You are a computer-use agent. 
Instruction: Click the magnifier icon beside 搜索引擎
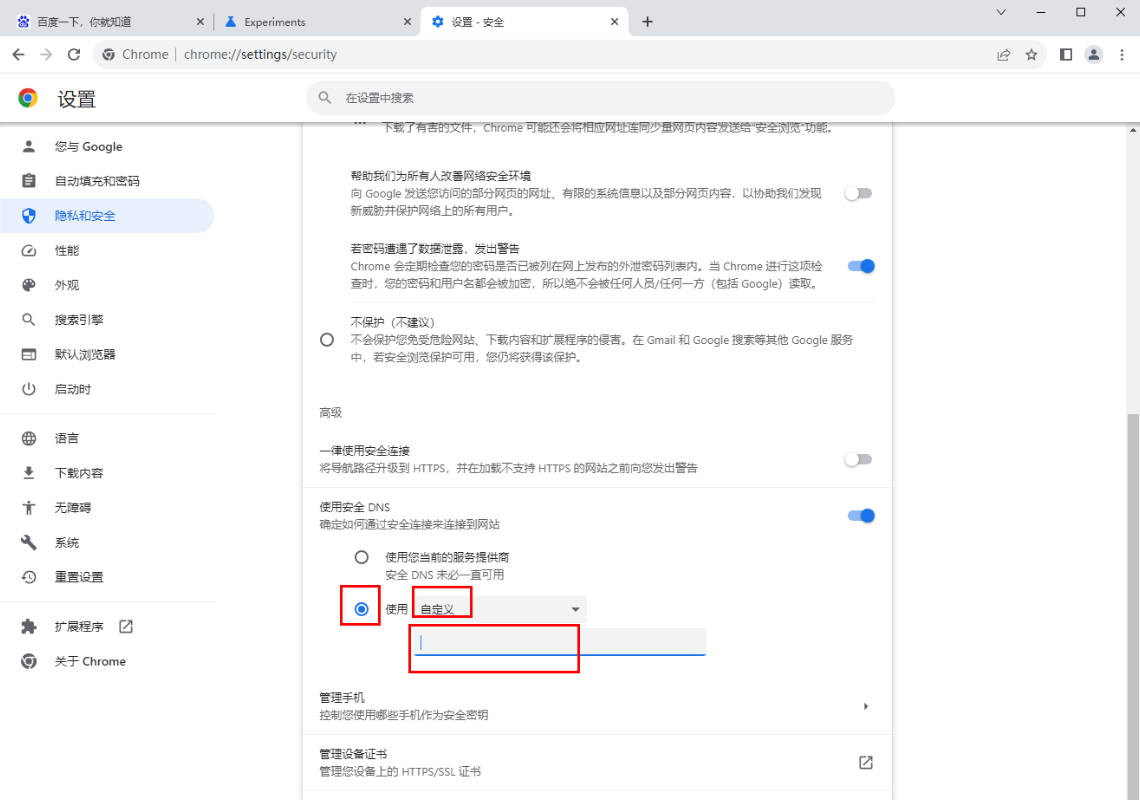[x=28, y=319]
